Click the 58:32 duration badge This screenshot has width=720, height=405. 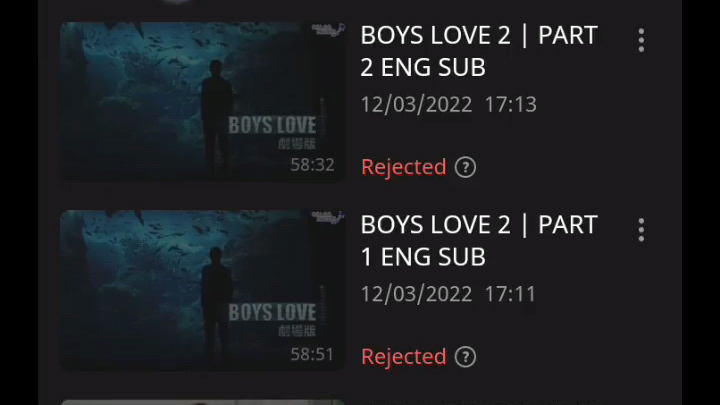pyautogui.click(x=312, y=164)
